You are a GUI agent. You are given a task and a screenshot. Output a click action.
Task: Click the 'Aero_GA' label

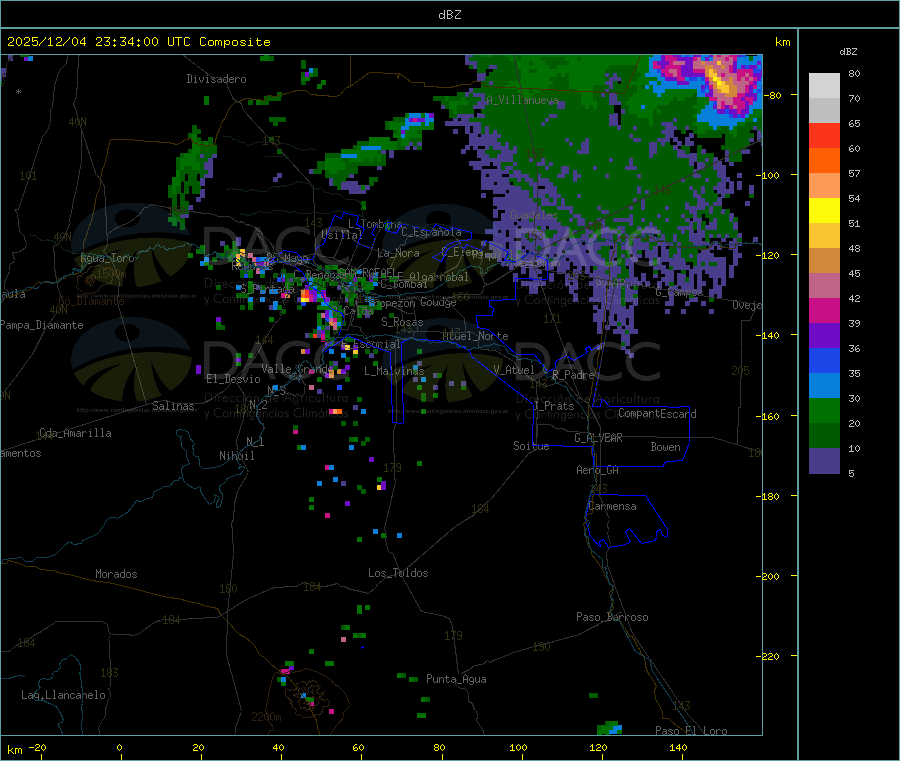(x=597, y=470)
